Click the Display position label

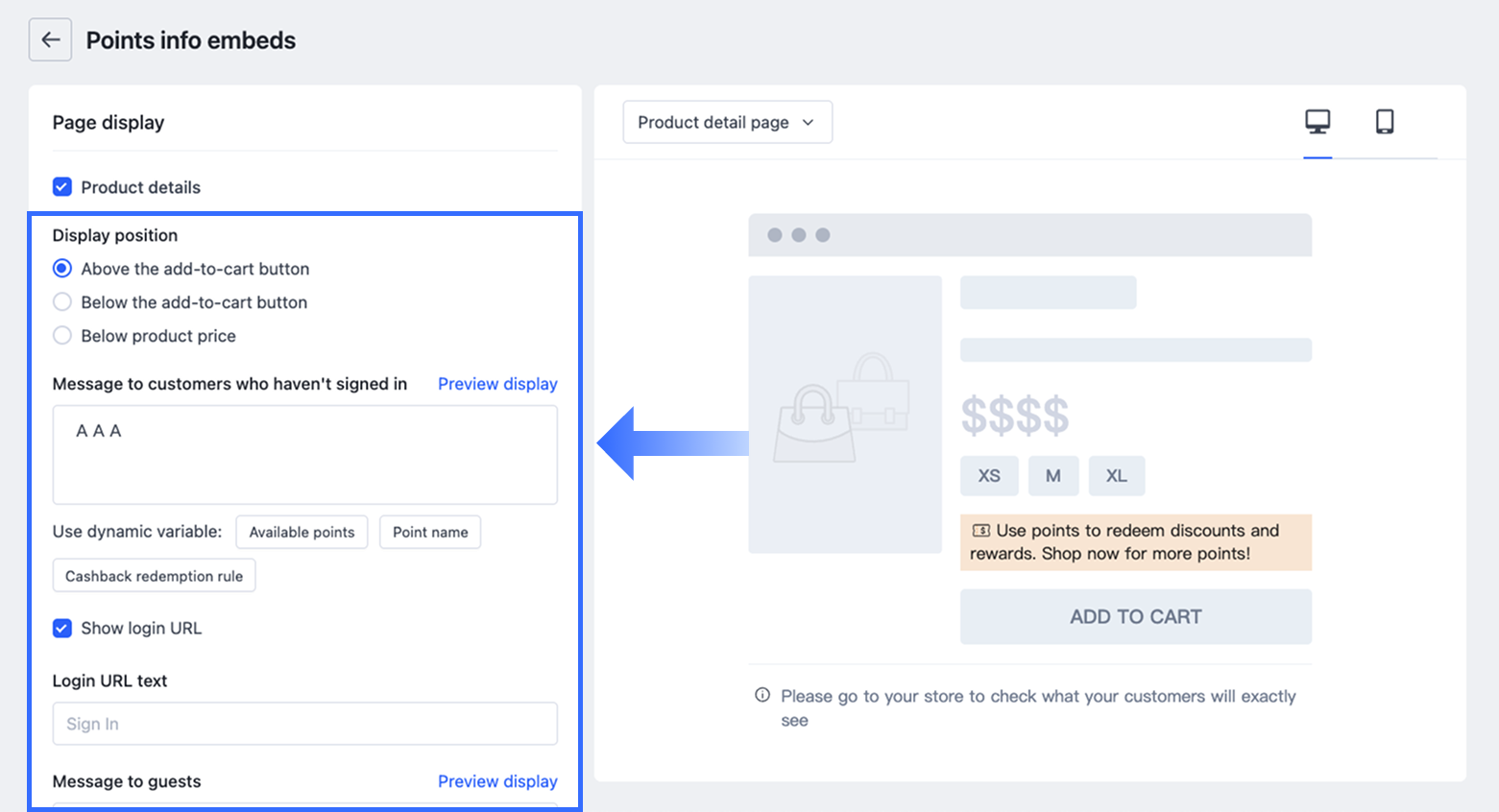(115, 235)
